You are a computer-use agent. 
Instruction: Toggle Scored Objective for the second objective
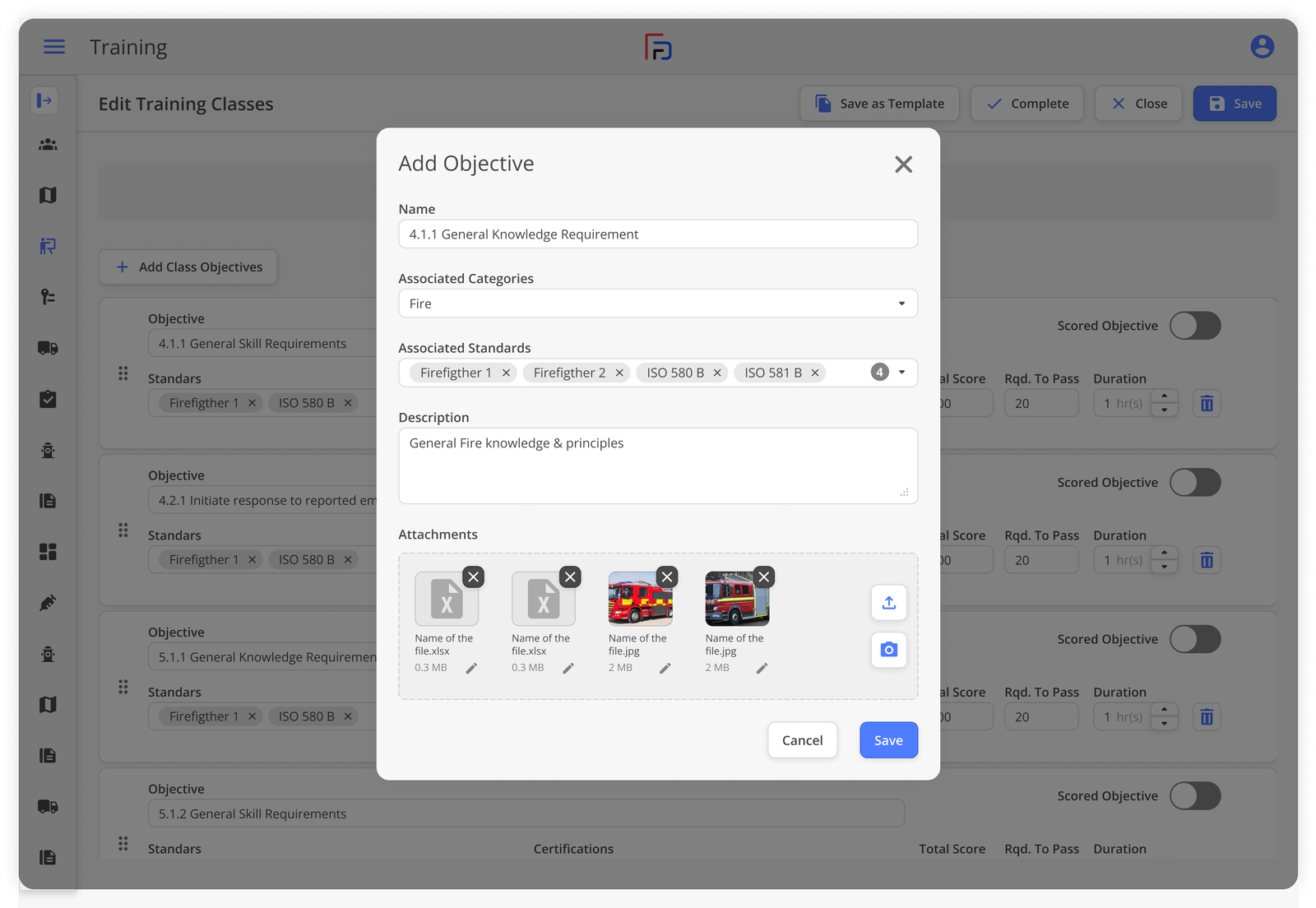click(x=1195, y=483)
